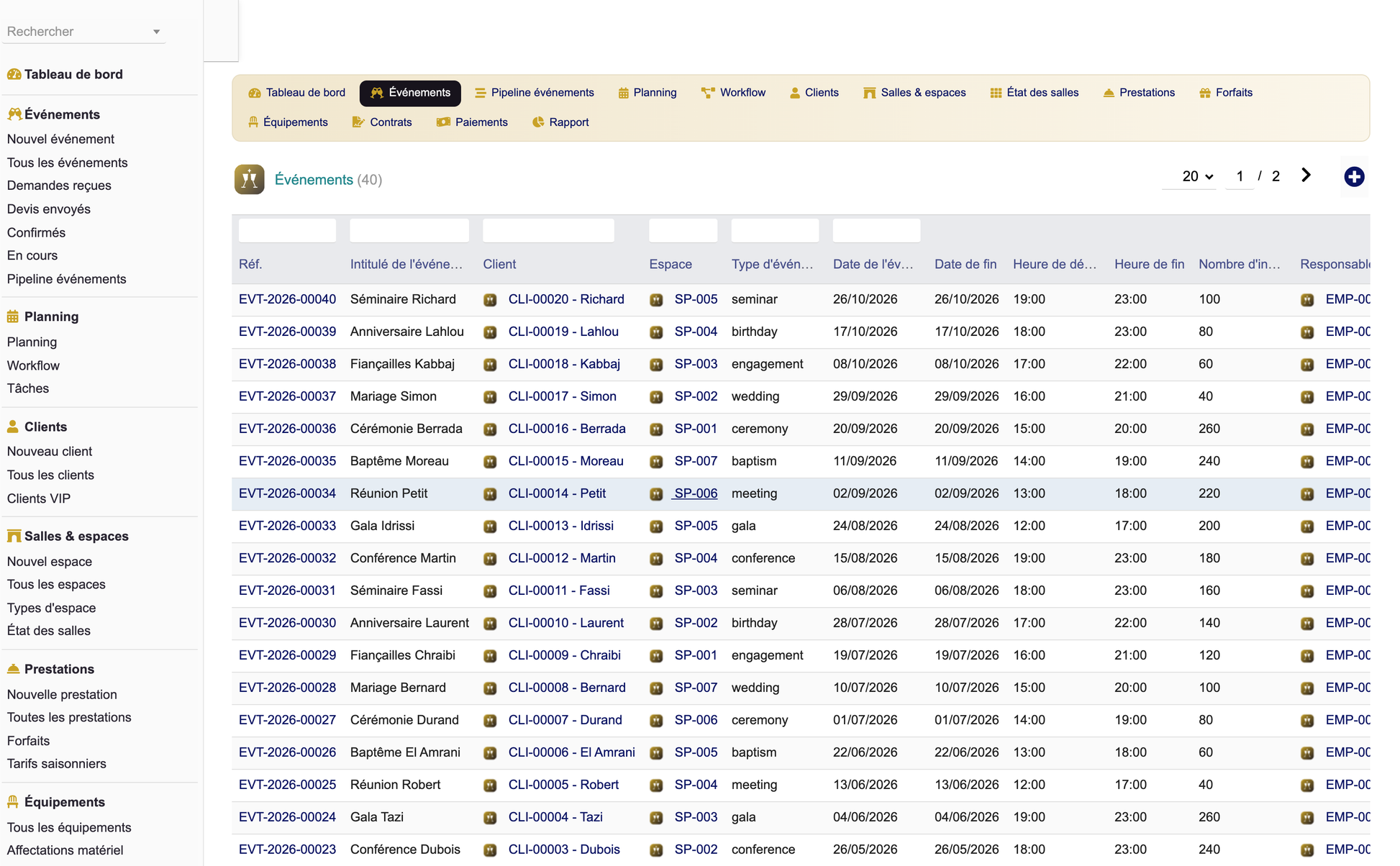1400x866 pixels.
Task: Sort by the Heure de fin column header
Action: 1149,264
